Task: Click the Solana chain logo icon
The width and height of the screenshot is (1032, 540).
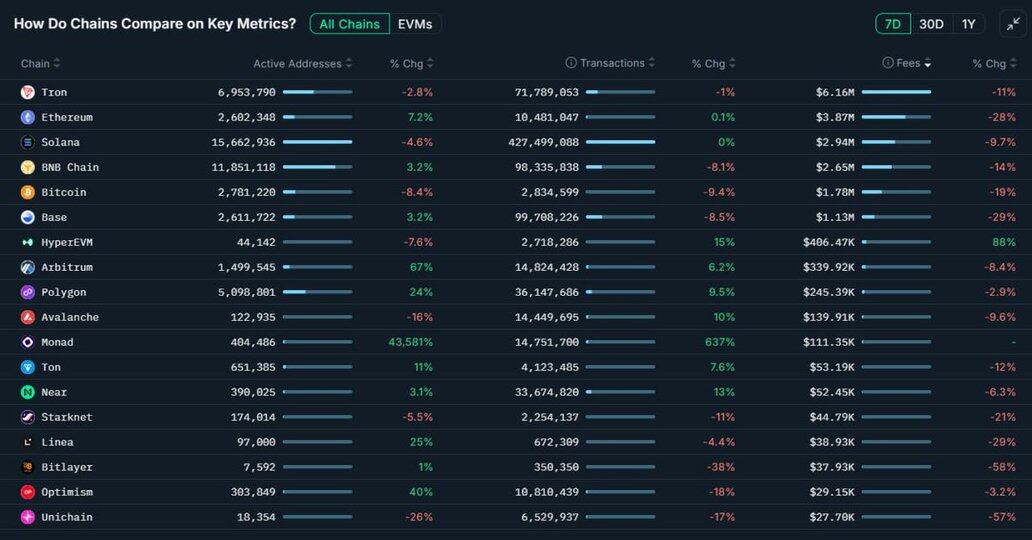Action: [27, 142]
